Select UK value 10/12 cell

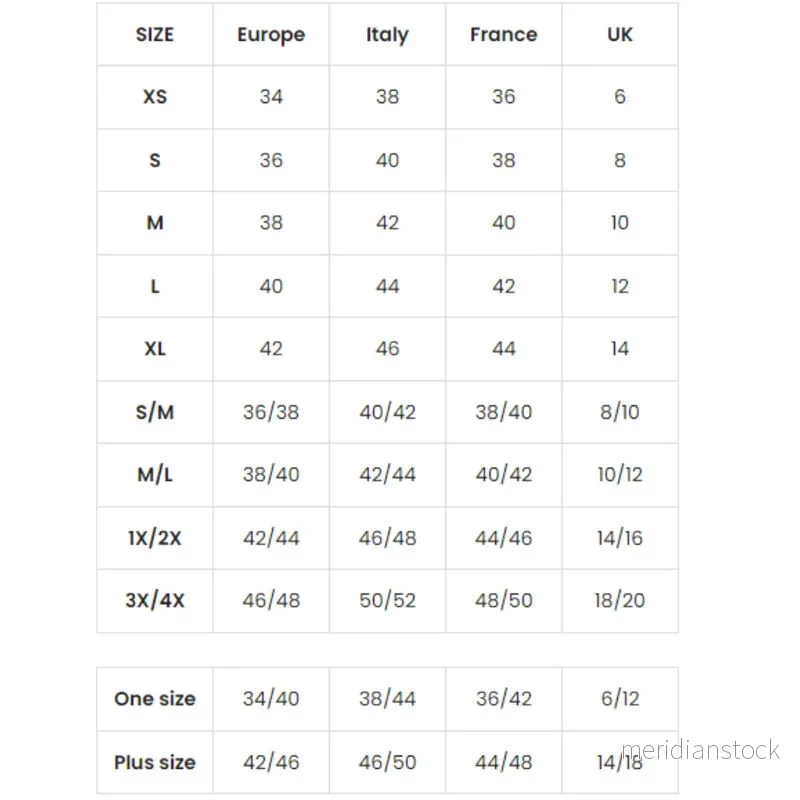tap(620, 474)
